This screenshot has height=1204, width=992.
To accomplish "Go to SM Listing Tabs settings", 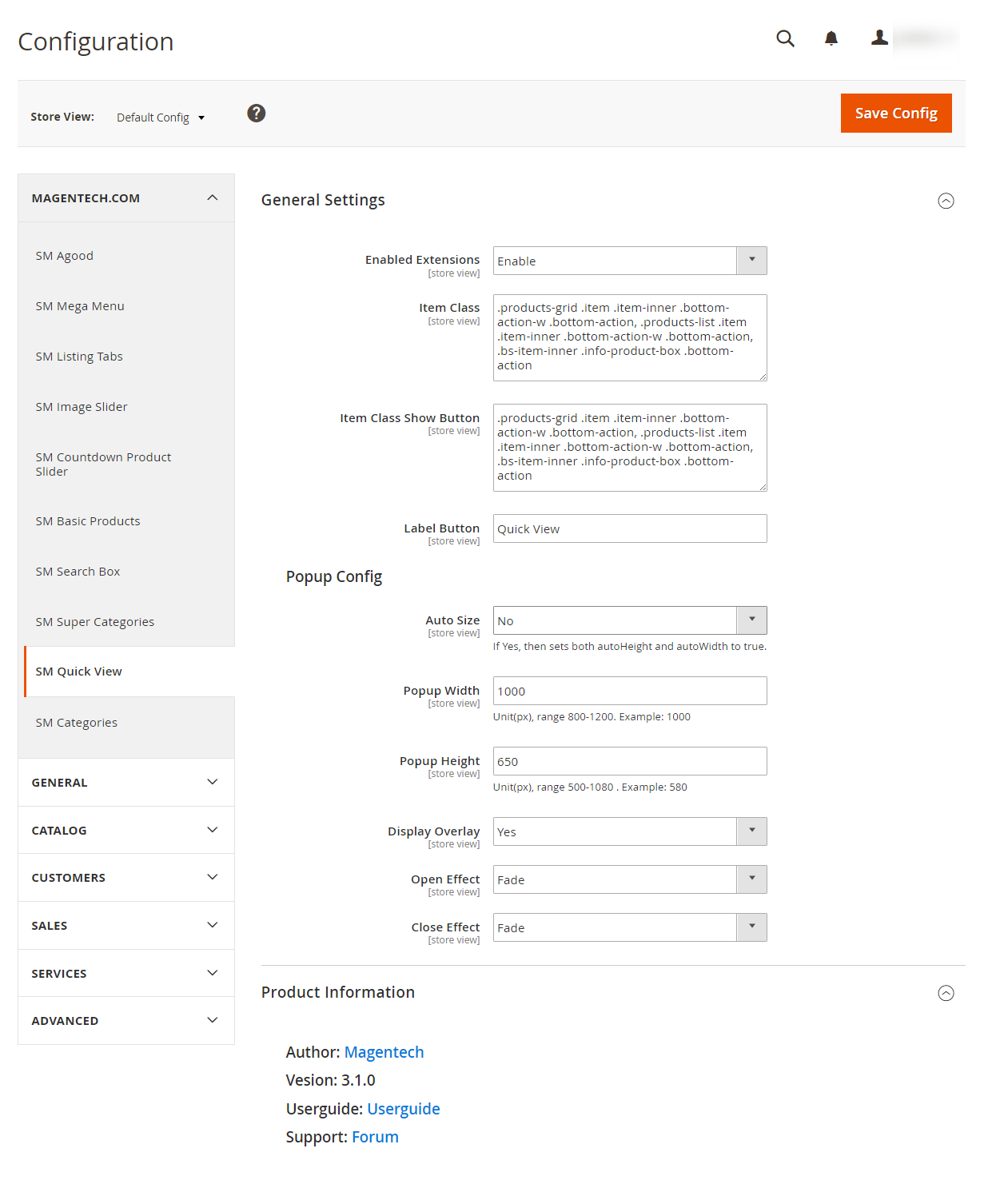I will click(79, 357).
